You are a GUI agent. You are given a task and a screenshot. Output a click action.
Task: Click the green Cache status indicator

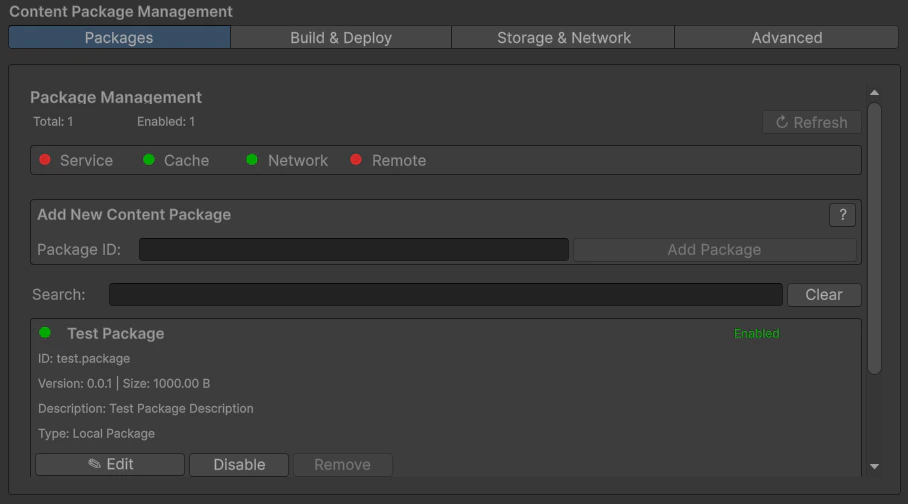coord(149,159)
